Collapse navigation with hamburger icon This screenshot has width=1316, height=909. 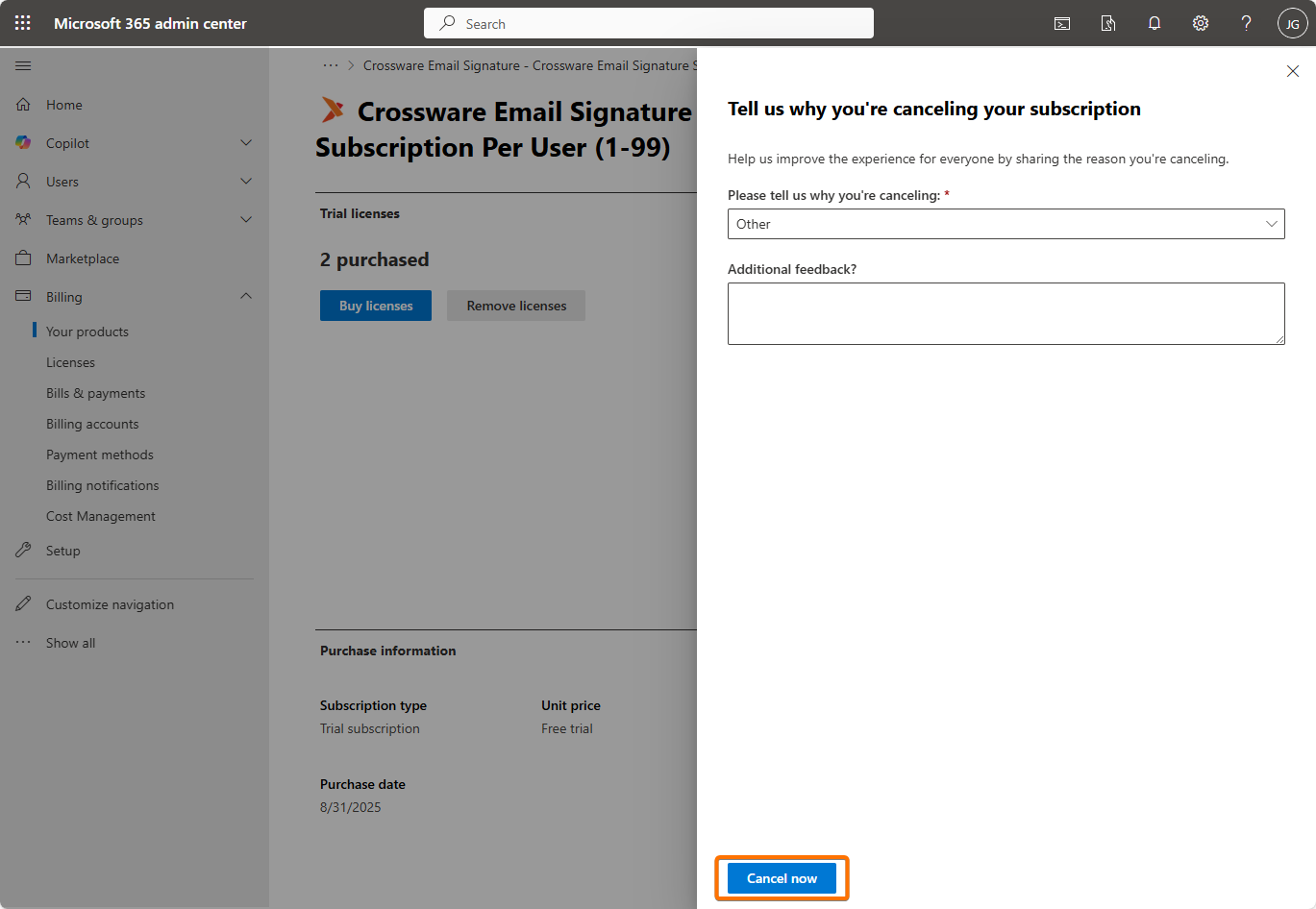point(23,65)
